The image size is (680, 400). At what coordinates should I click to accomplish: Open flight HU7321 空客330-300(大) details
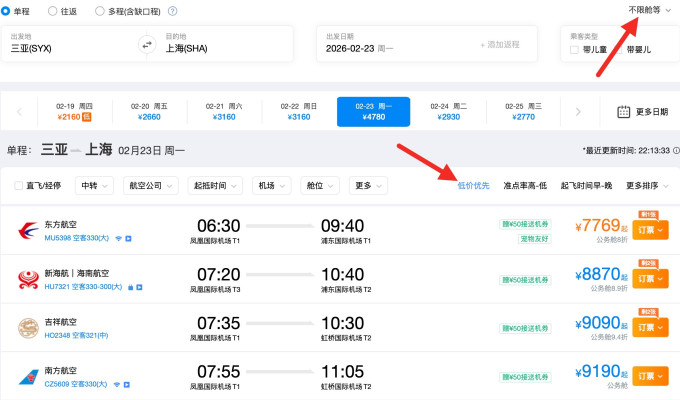[83, 287]
